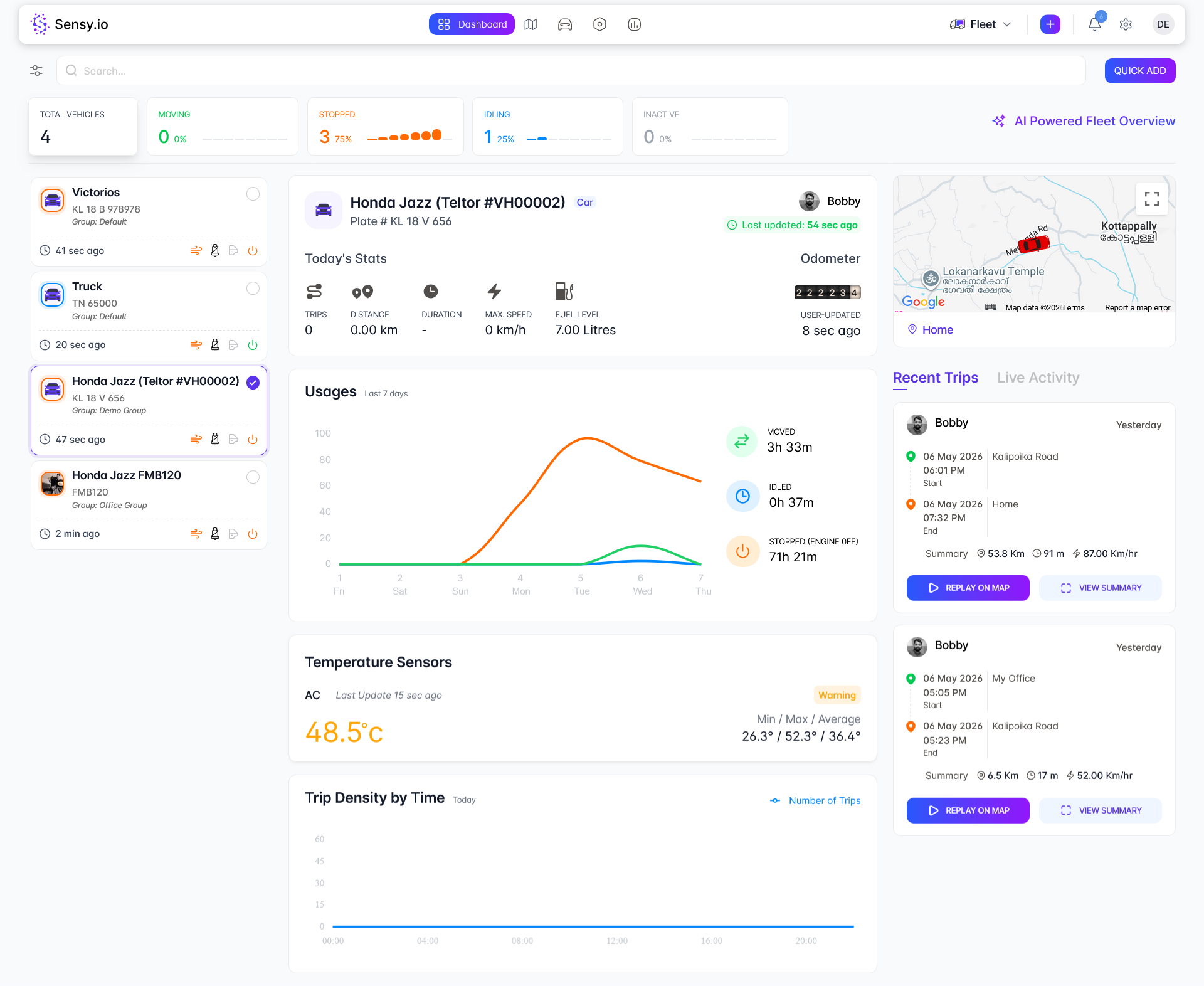The height and width of the screenshot is (986, 1204).
Task: Toggle the Number of Trips legend
Action: click(x=815, y=800)
